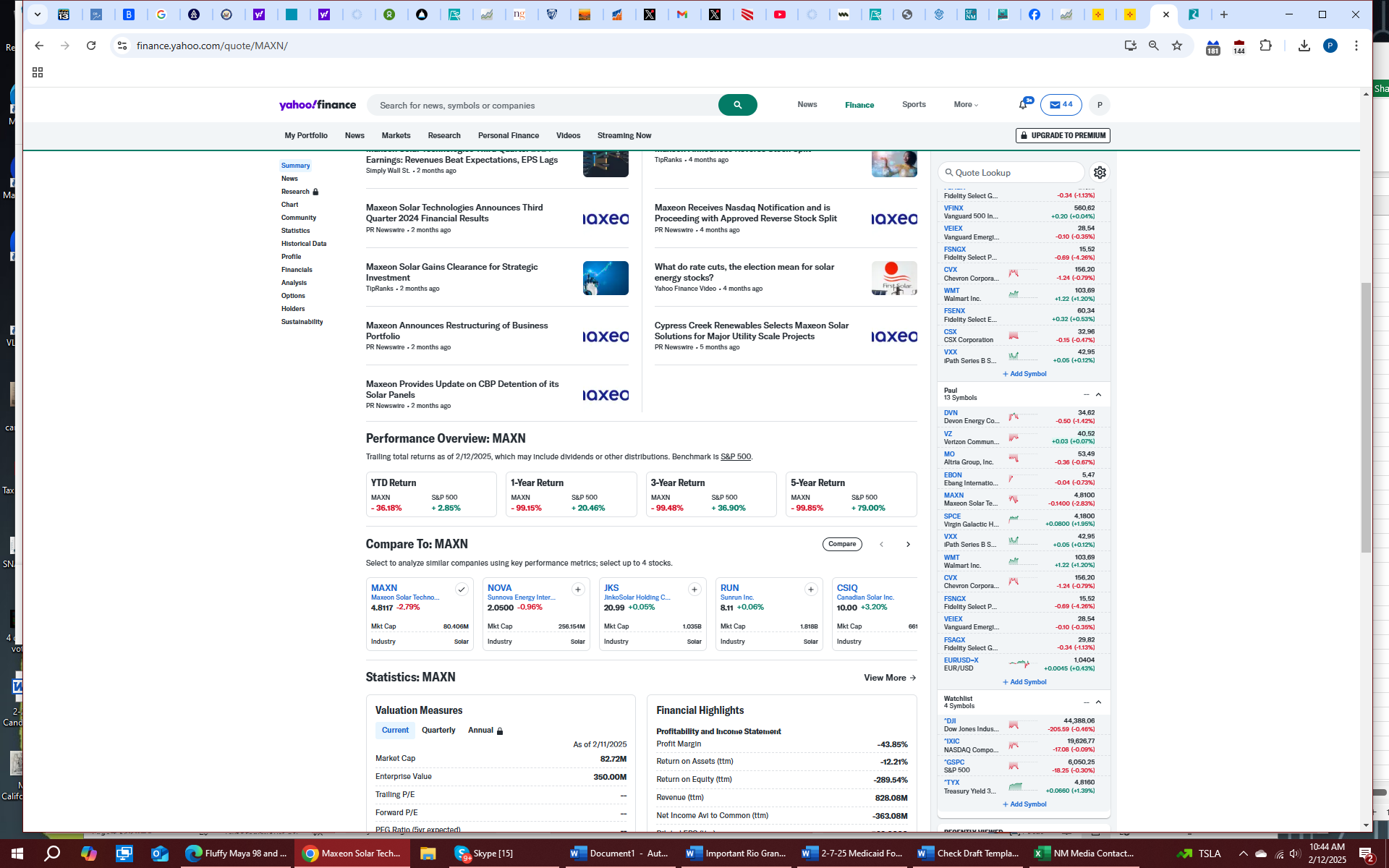Add NOVA to comparison
1389x868 pixels.
click(577, 590)
